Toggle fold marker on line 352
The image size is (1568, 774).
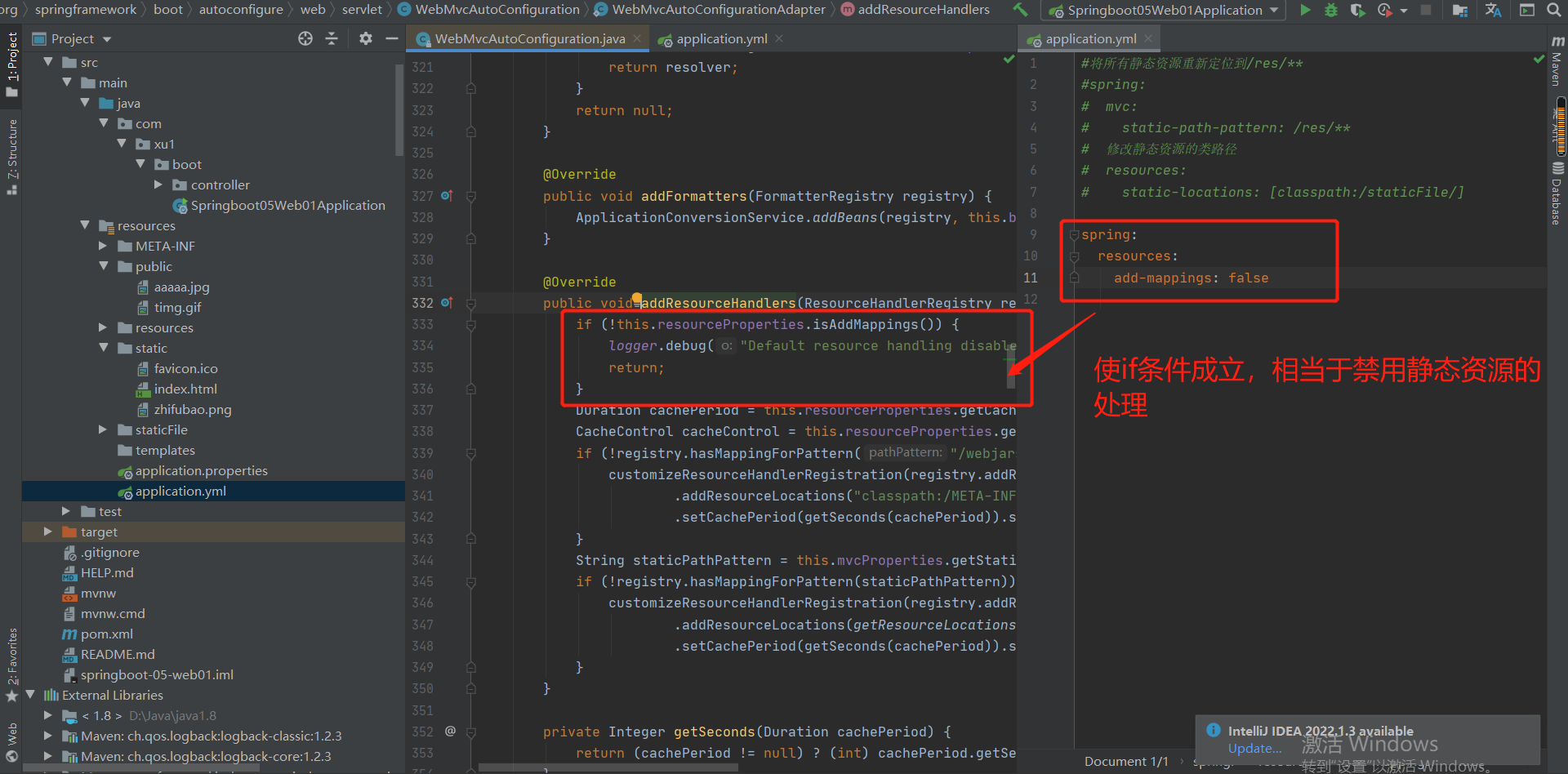coord(471,732)
